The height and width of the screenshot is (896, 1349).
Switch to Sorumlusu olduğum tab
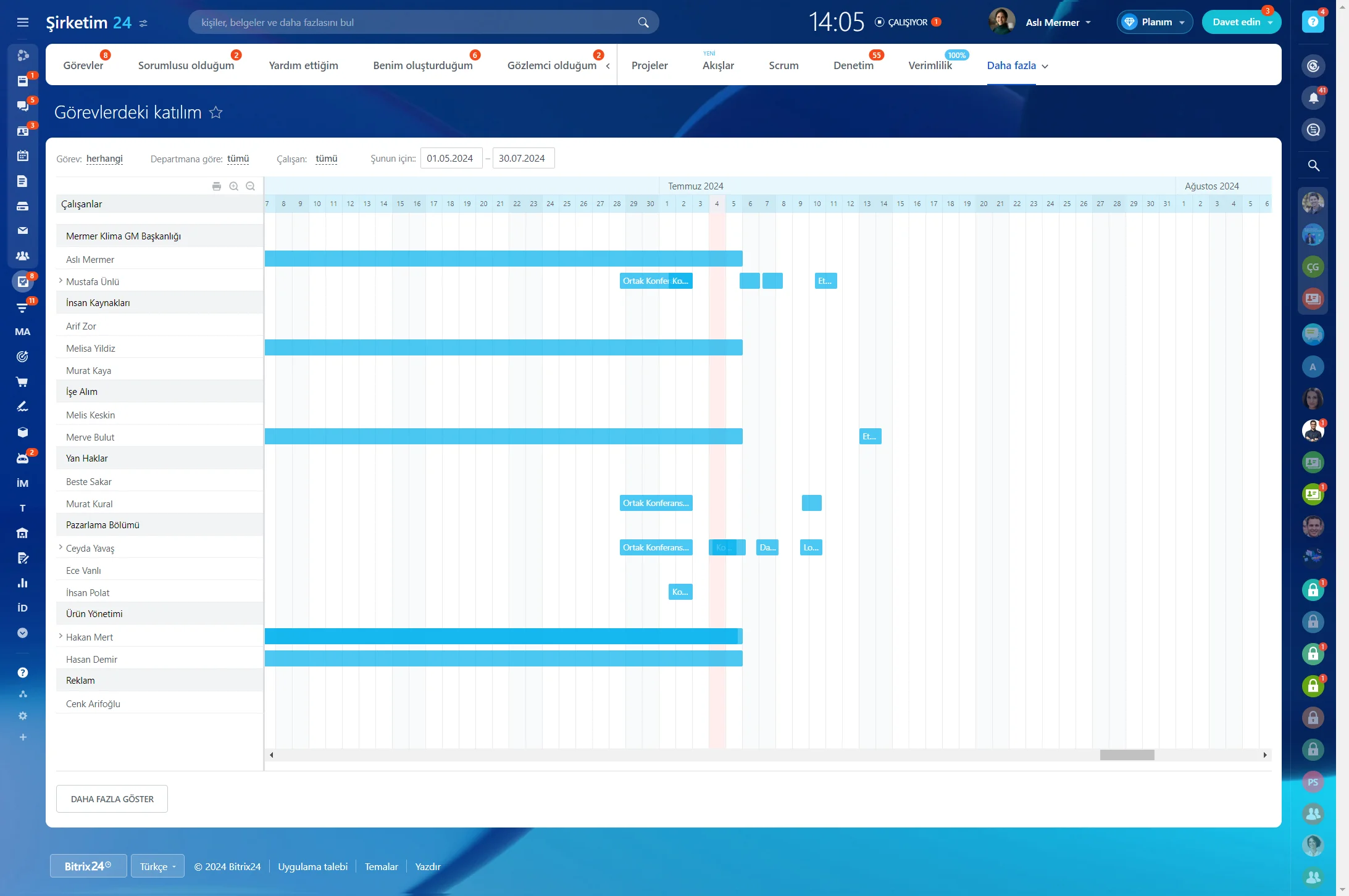click(186, 65)
